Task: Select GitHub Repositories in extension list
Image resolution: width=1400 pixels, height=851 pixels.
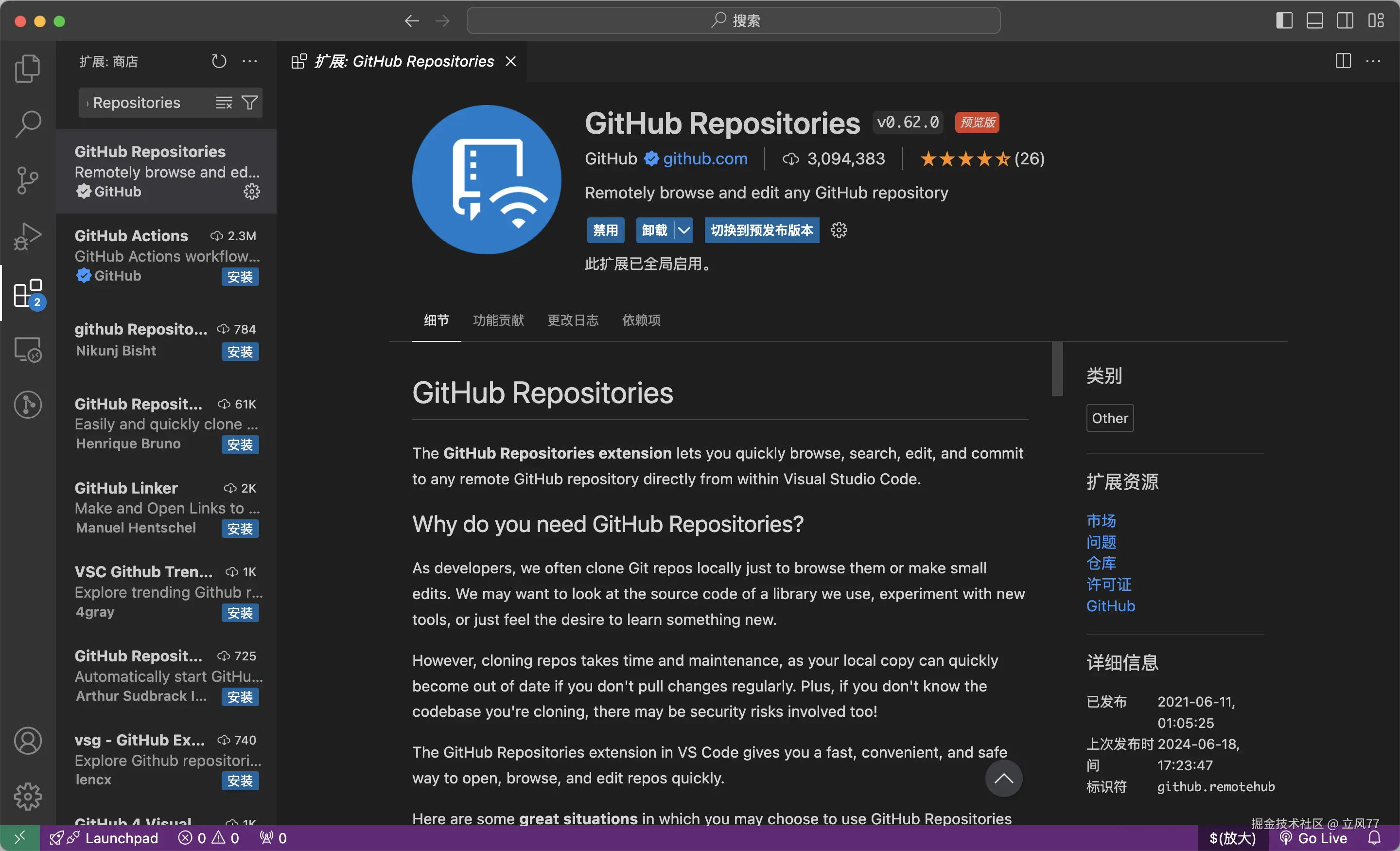Action: (166, 172)
